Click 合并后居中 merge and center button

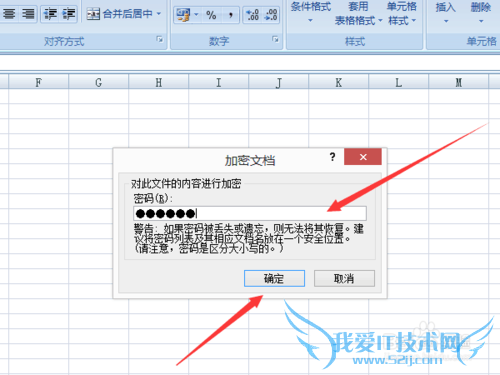pyautogui.click(x=120, y=14)
